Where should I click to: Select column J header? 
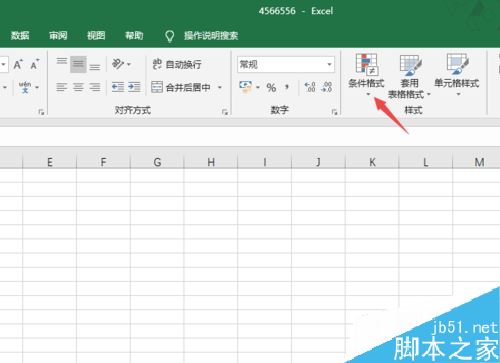tap(318, 162)
